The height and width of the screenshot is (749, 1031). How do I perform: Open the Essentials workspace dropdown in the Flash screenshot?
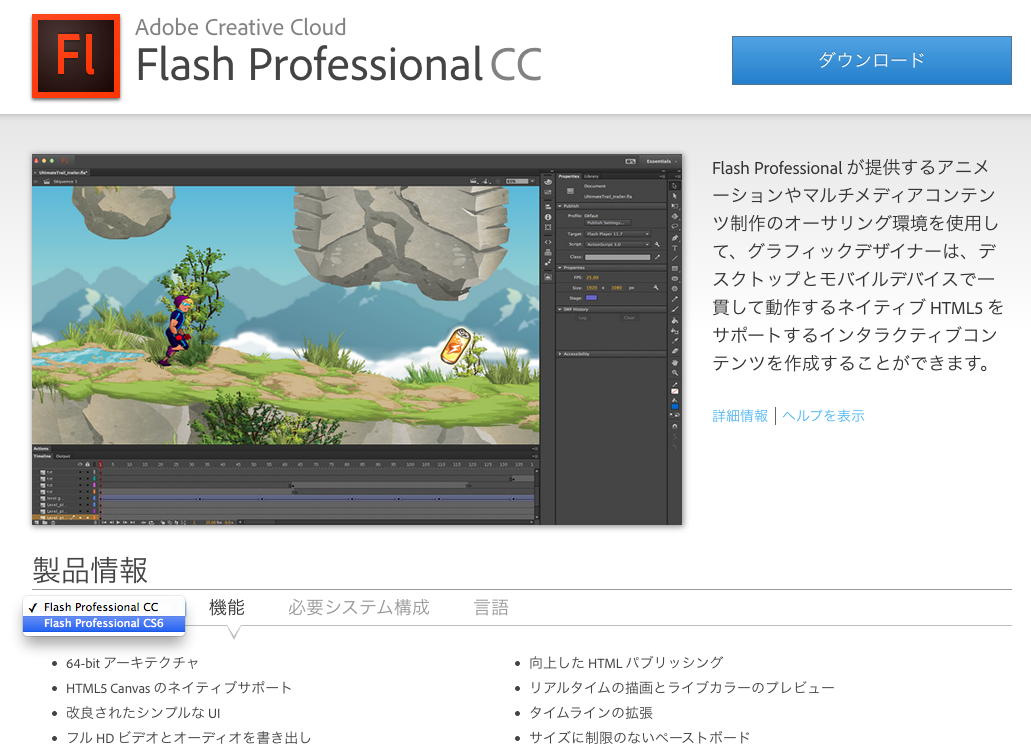(659, 161)
